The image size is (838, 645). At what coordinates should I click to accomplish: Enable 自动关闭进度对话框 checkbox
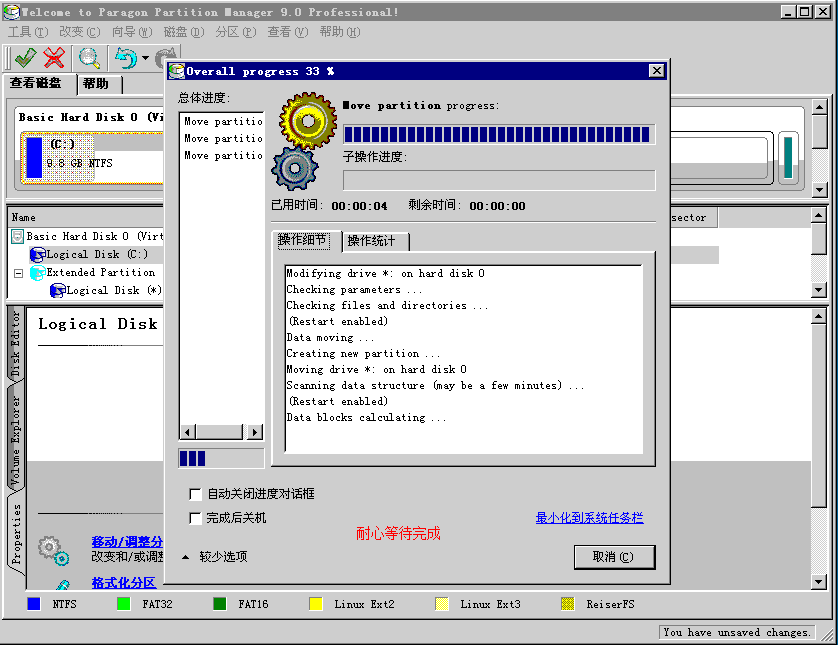coord(195,494)
